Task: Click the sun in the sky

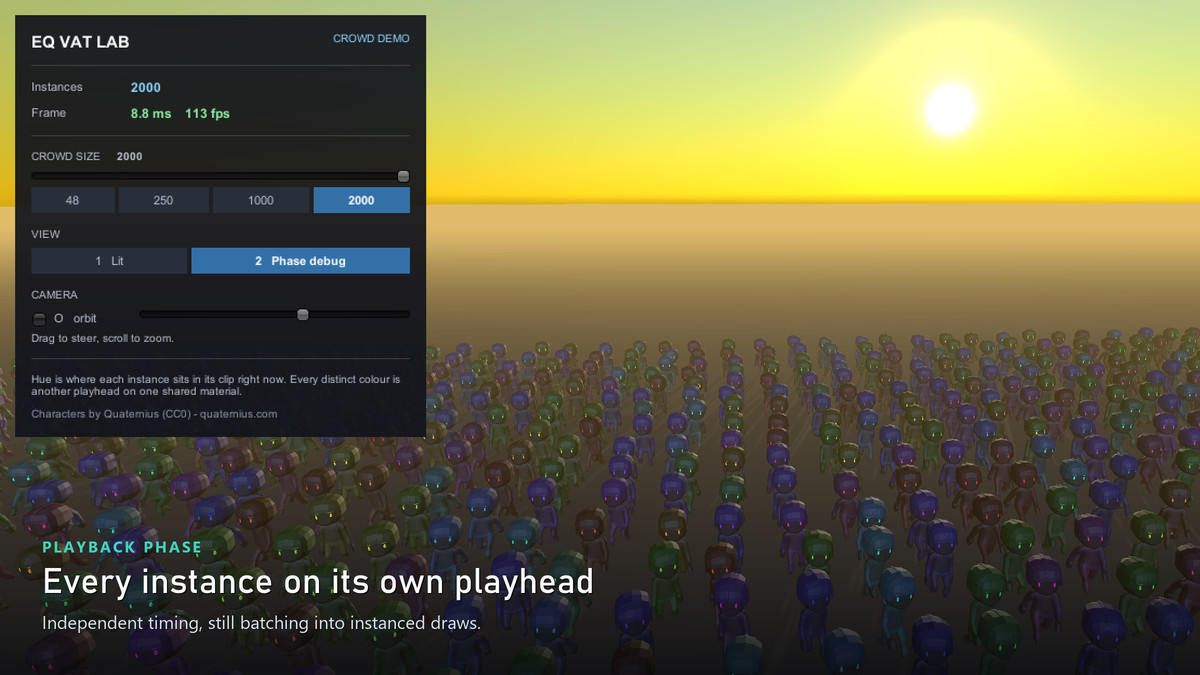Action: pyautogui.click(x=949, y=109)
